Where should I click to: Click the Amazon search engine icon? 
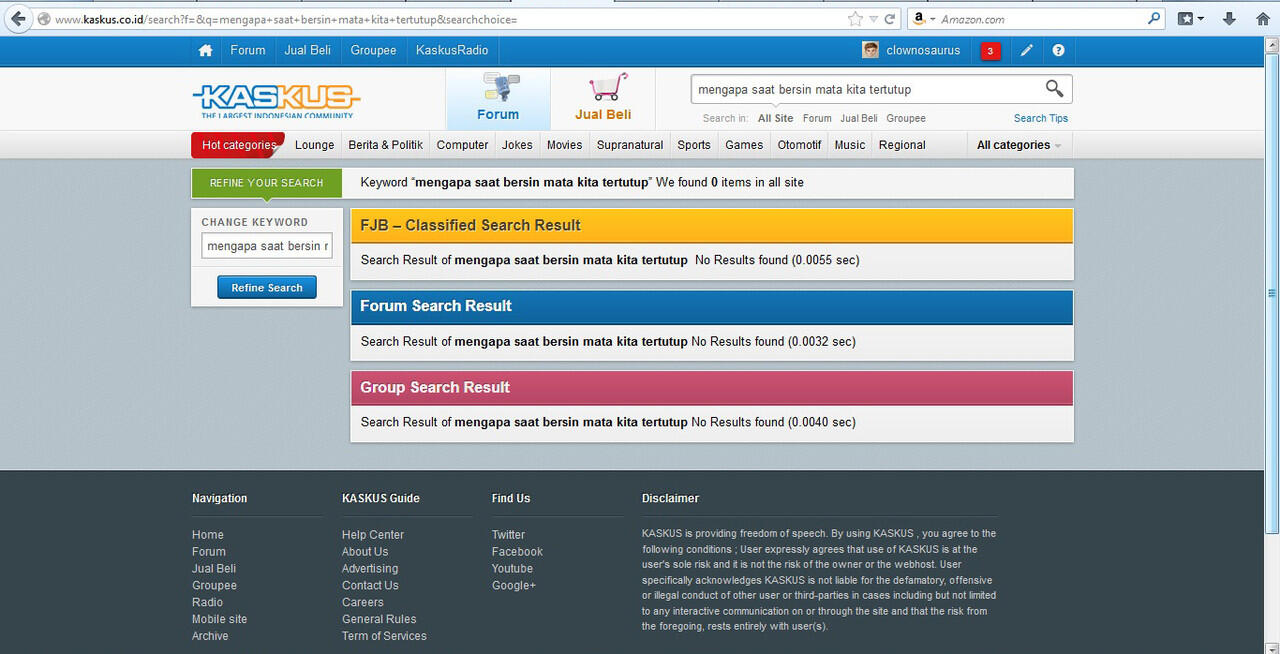point(919,19)
